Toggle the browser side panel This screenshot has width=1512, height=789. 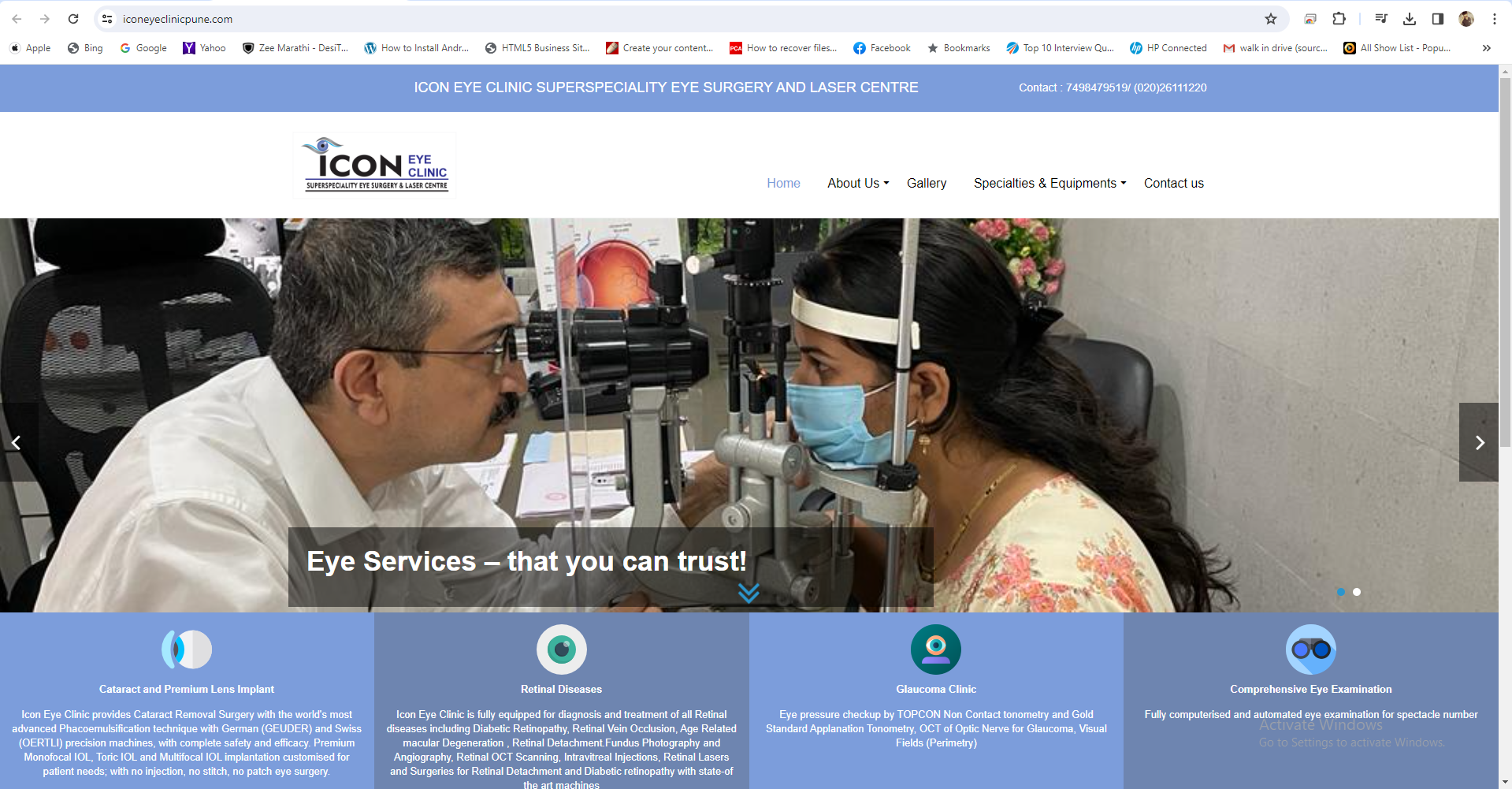point(1437,19)
